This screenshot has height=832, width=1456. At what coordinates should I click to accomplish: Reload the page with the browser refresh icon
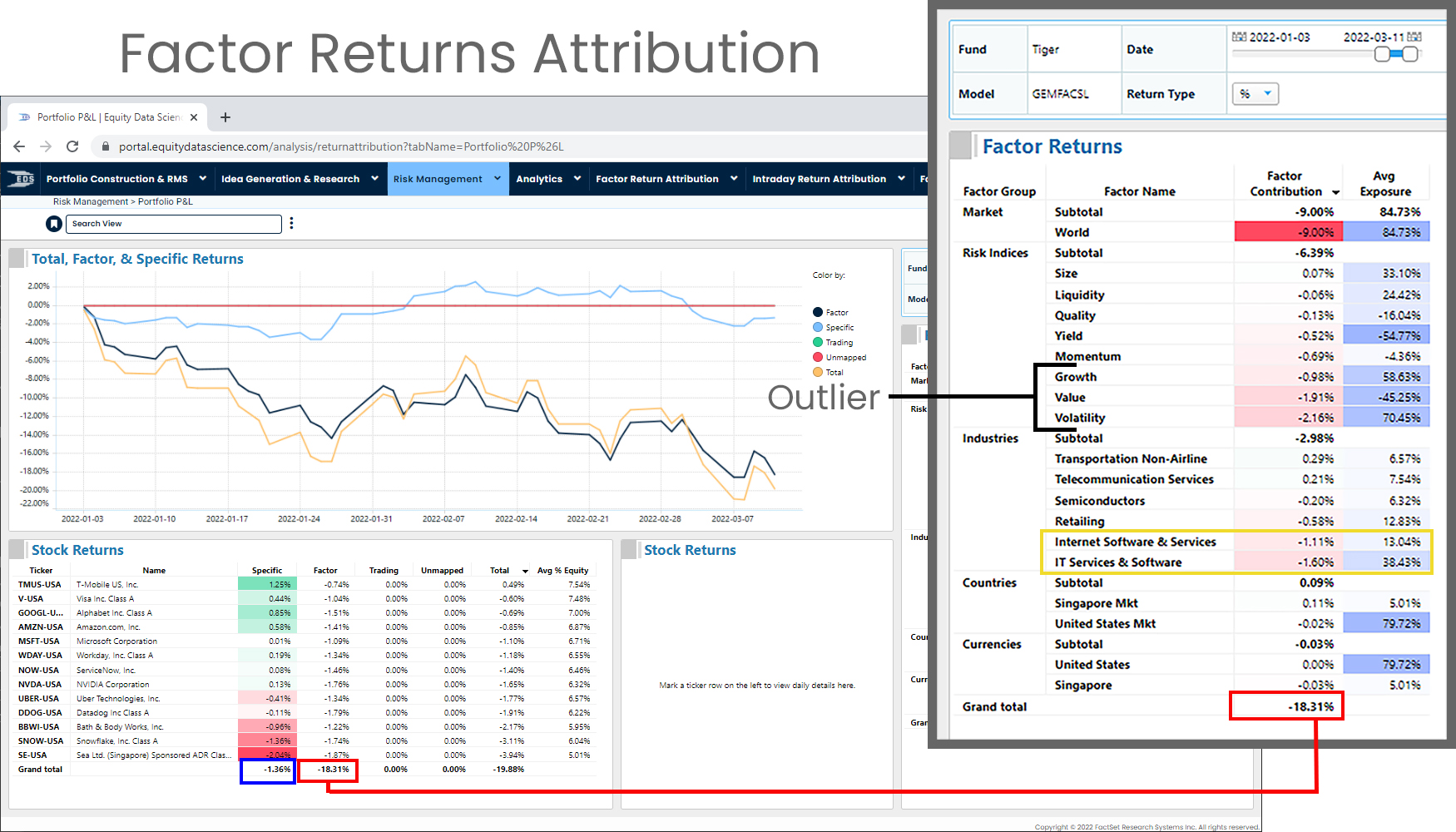tap(72, 146)
